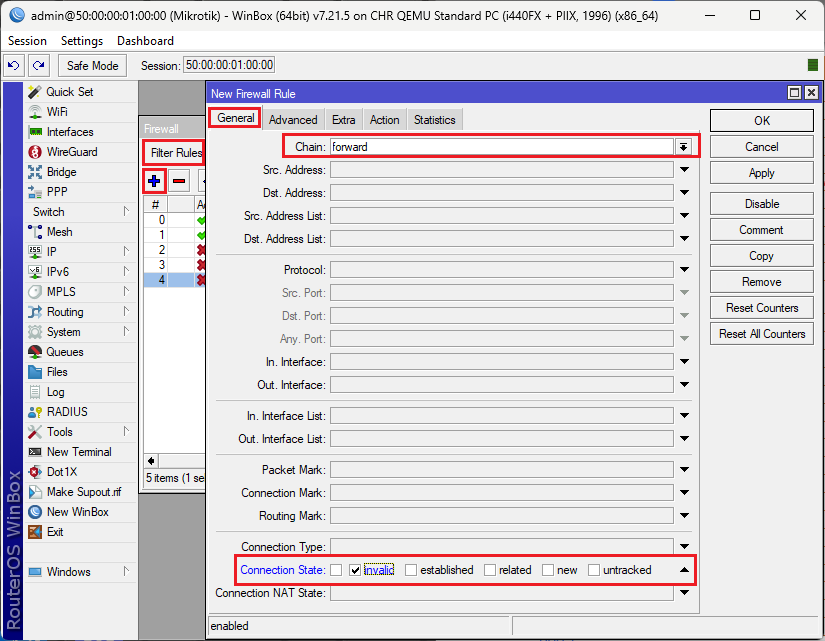The height and width of the screenshot is (641, 825).
Task: Open the RADIUS section
Action: click(67, 412)
